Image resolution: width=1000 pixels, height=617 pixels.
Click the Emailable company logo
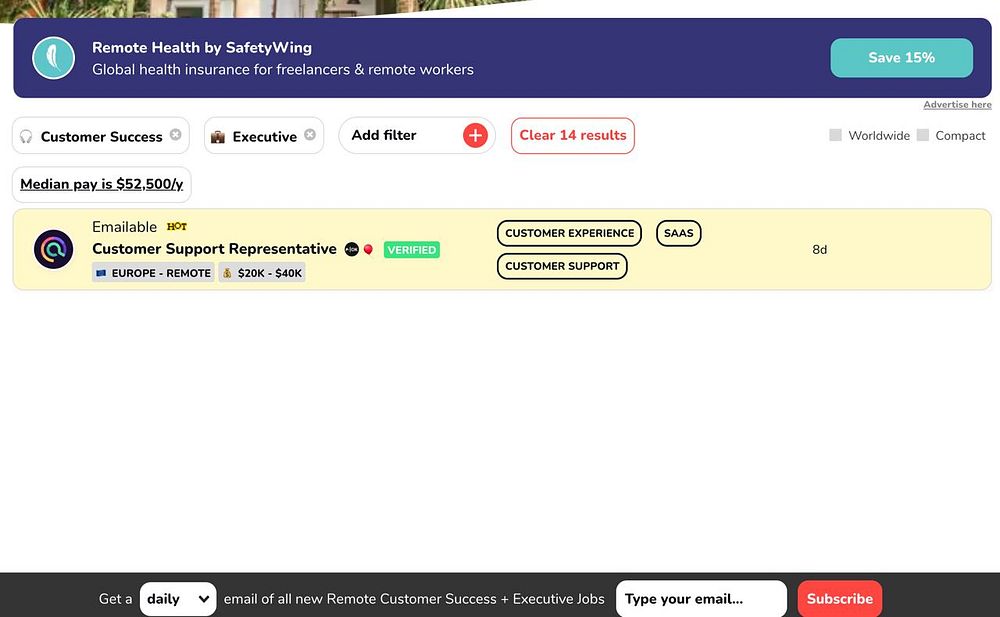point(54,249)
